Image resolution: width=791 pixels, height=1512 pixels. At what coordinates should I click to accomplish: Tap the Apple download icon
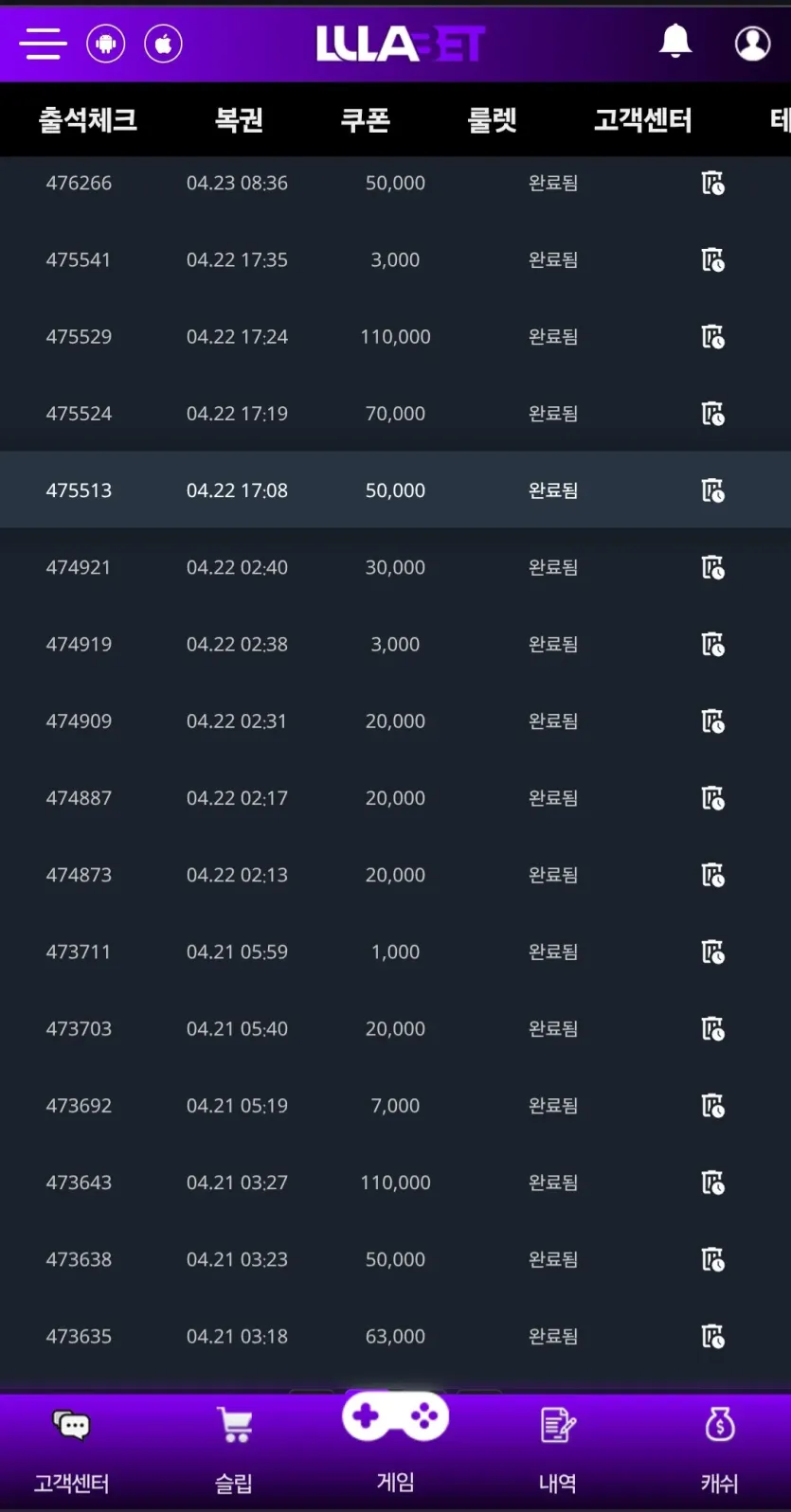[164, 44]
